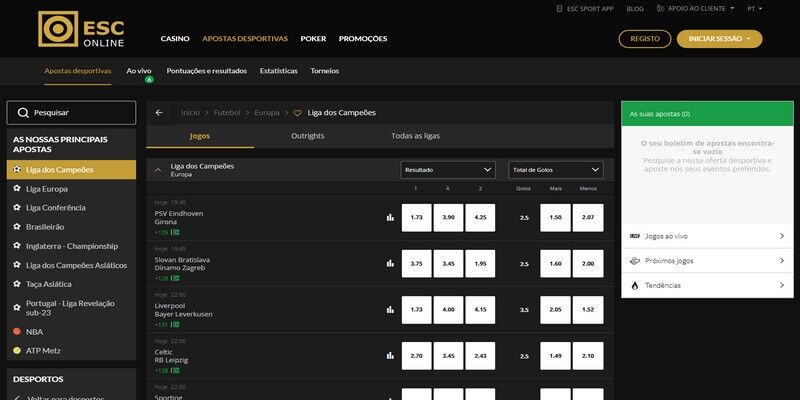This screenshot has height=400, width=800.
Task: Select Liverpool draw odds 4.00
Action: [448, 310]
